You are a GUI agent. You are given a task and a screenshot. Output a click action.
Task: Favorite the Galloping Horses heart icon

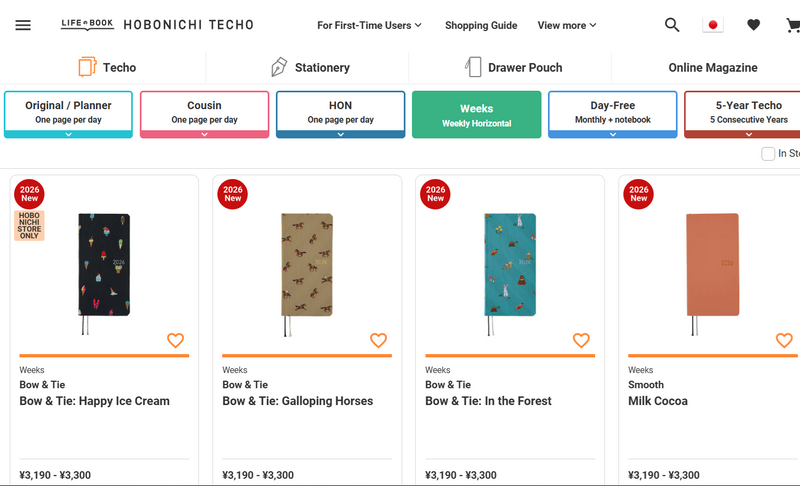379,340
